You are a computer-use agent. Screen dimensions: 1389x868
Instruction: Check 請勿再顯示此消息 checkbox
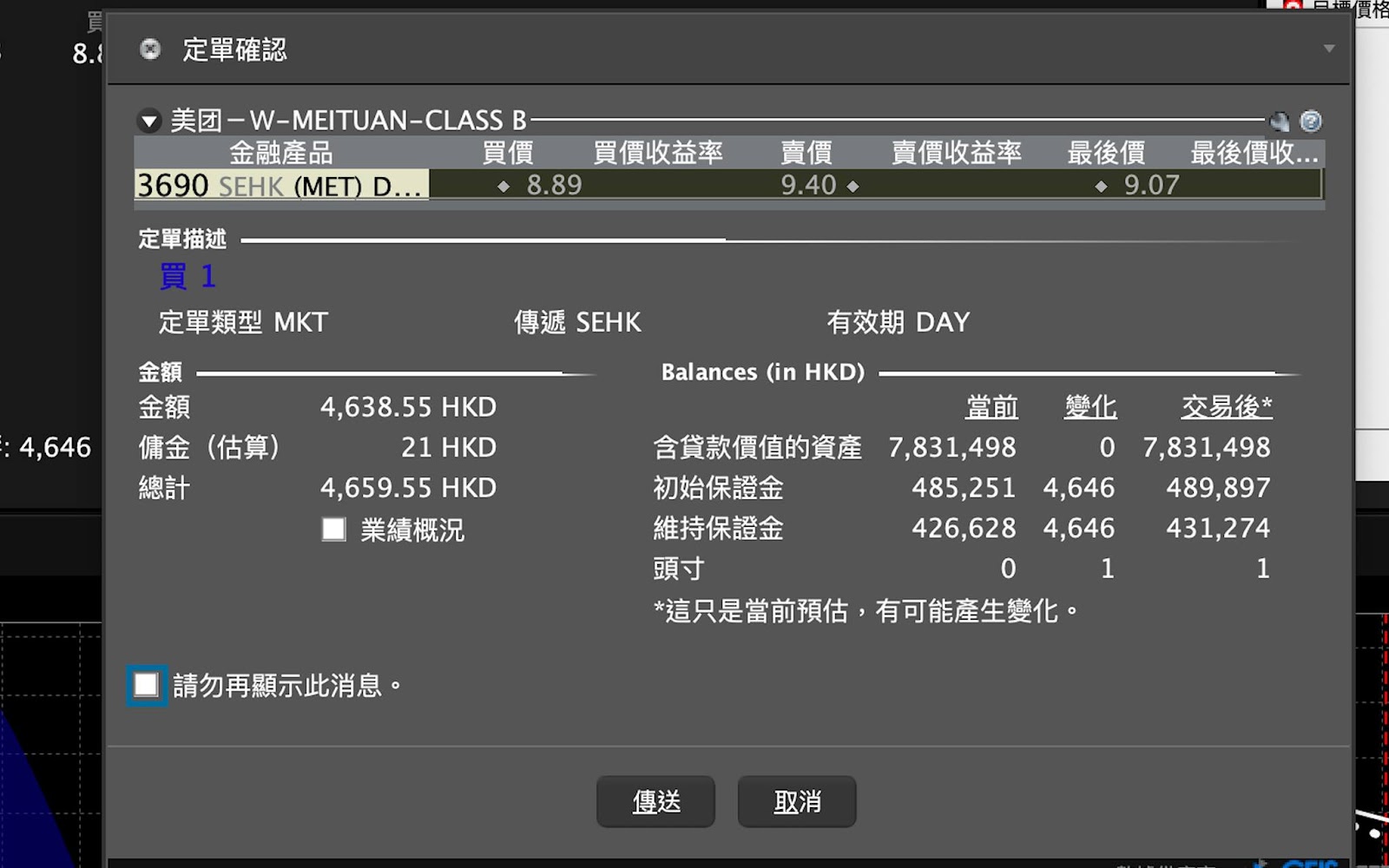146,685
